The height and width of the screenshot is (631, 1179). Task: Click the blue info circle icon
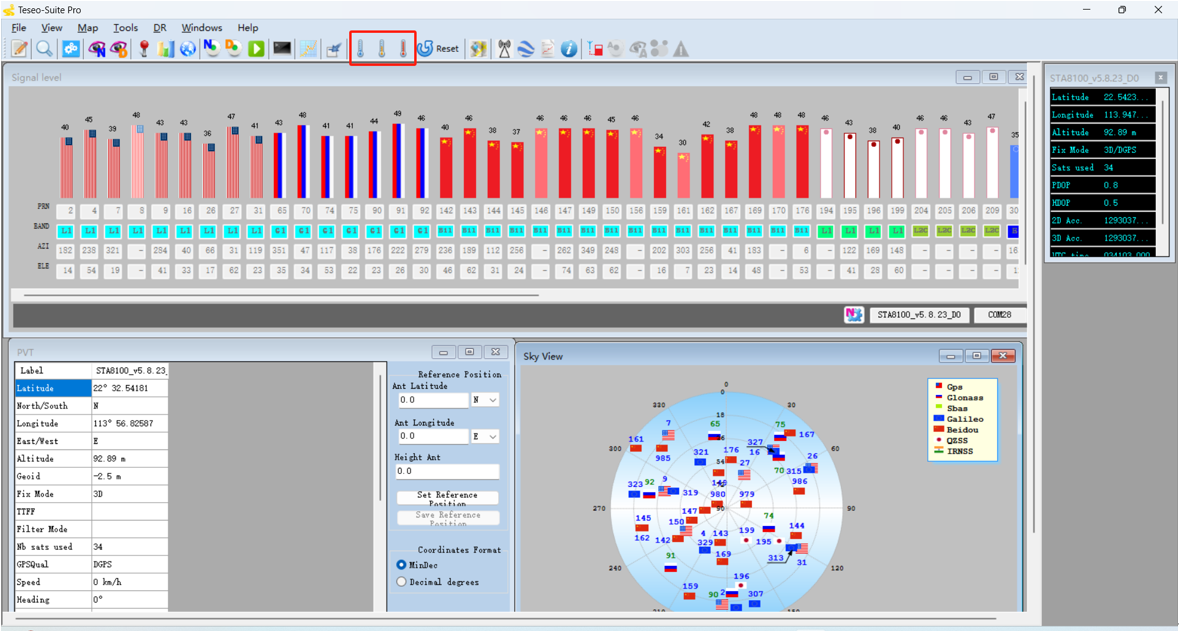coord(569,49)
